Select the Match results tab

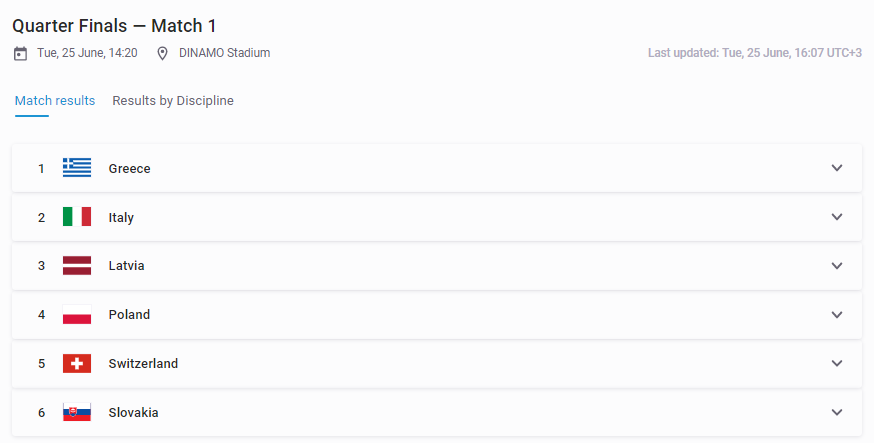[55, 101]
